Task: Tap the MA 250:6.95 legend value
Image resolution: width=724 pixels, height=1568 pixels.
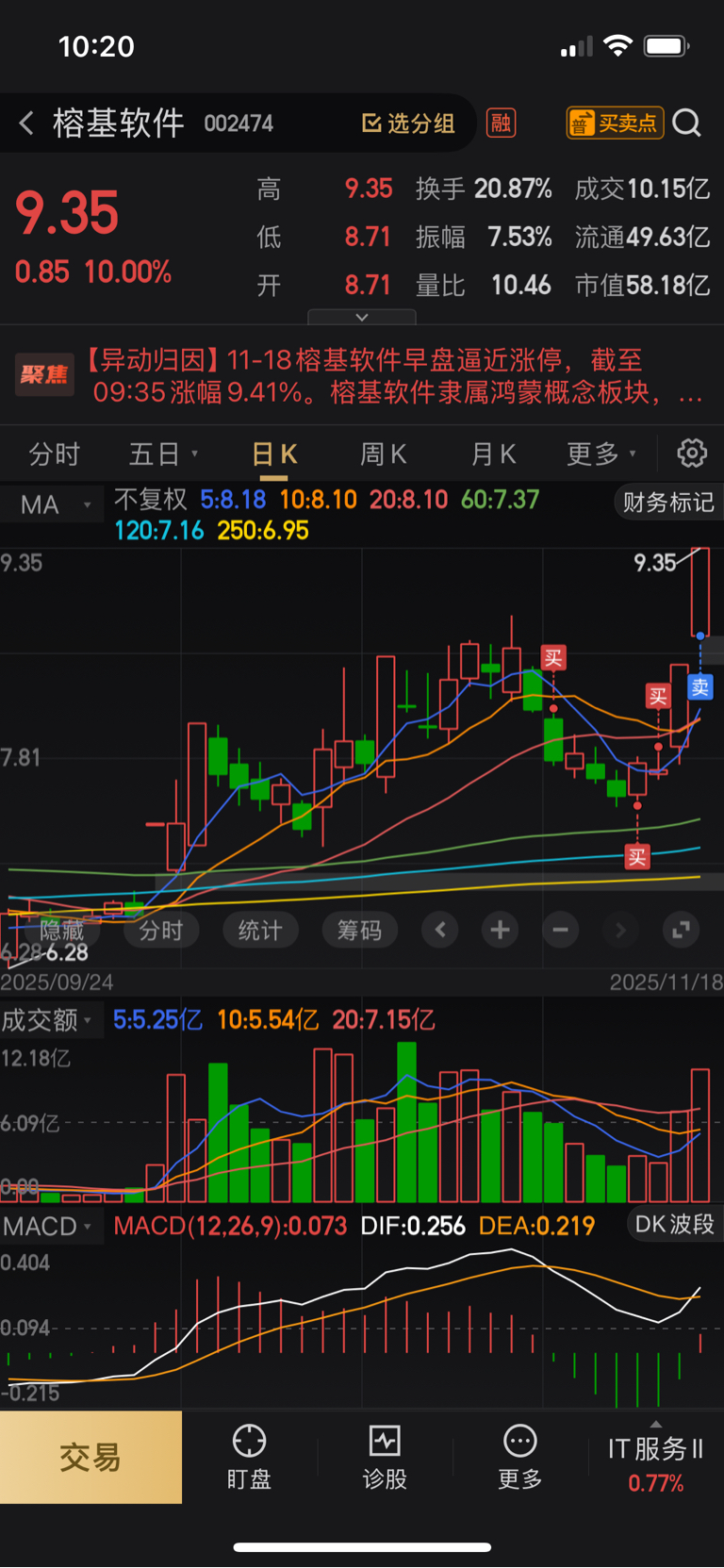Action: point(263,530)
